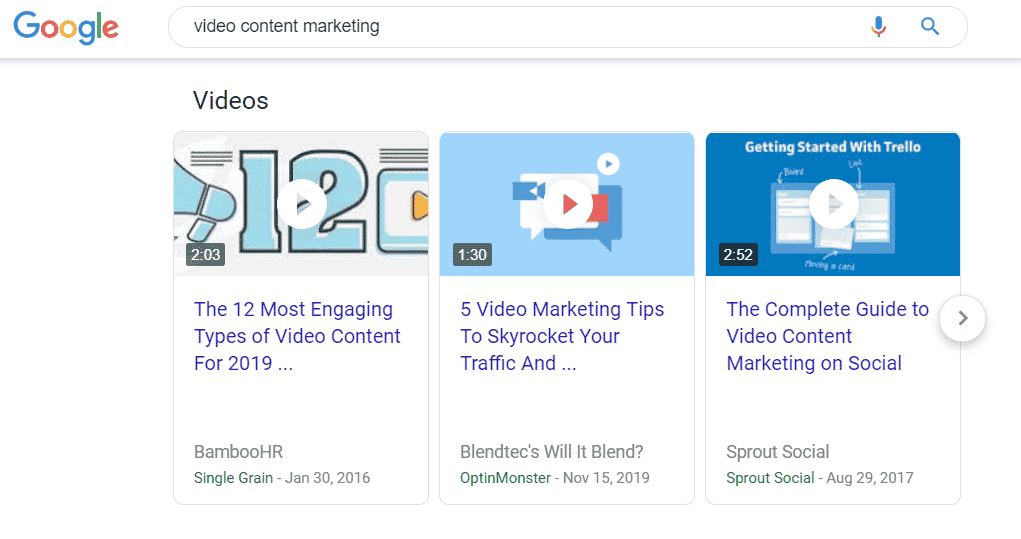
Task: Show more videos with the right chevron arrow
Action: (x=962, y=318)
